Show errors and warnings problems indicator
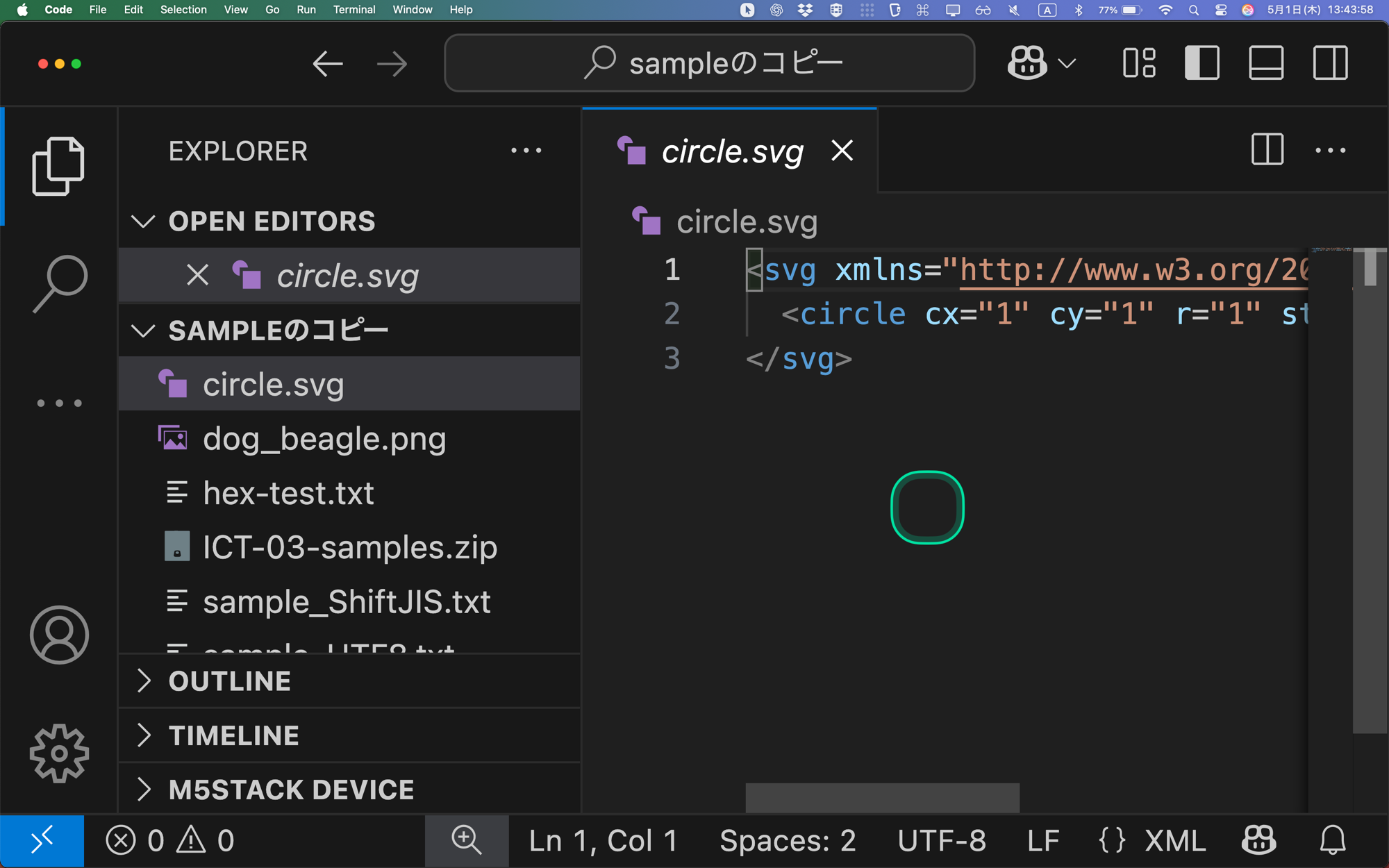 pos(169,841)
